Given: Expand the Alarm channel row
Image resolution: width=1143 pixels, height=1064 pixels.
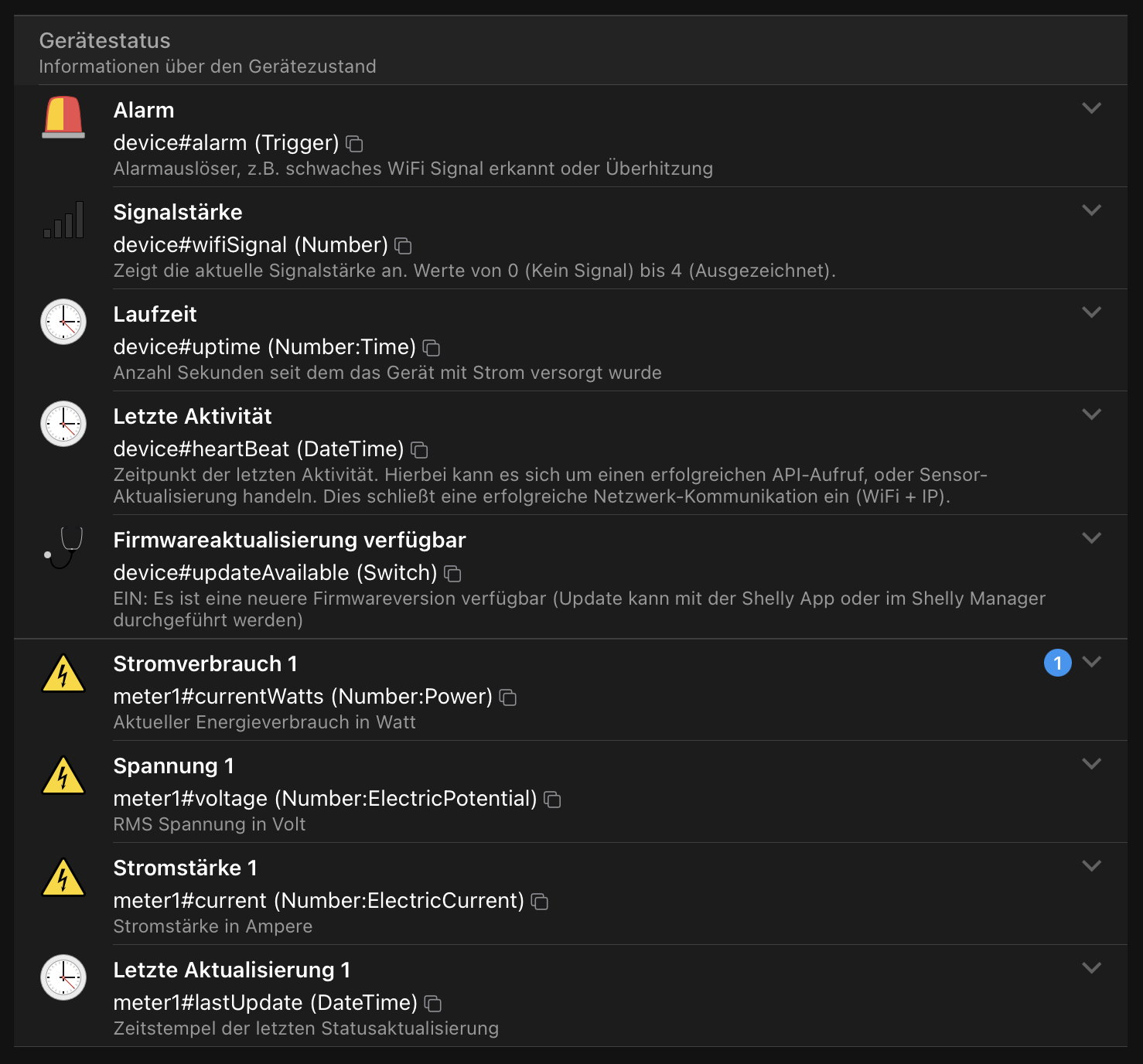Looking at the screenshot, I should (1091, 108).
